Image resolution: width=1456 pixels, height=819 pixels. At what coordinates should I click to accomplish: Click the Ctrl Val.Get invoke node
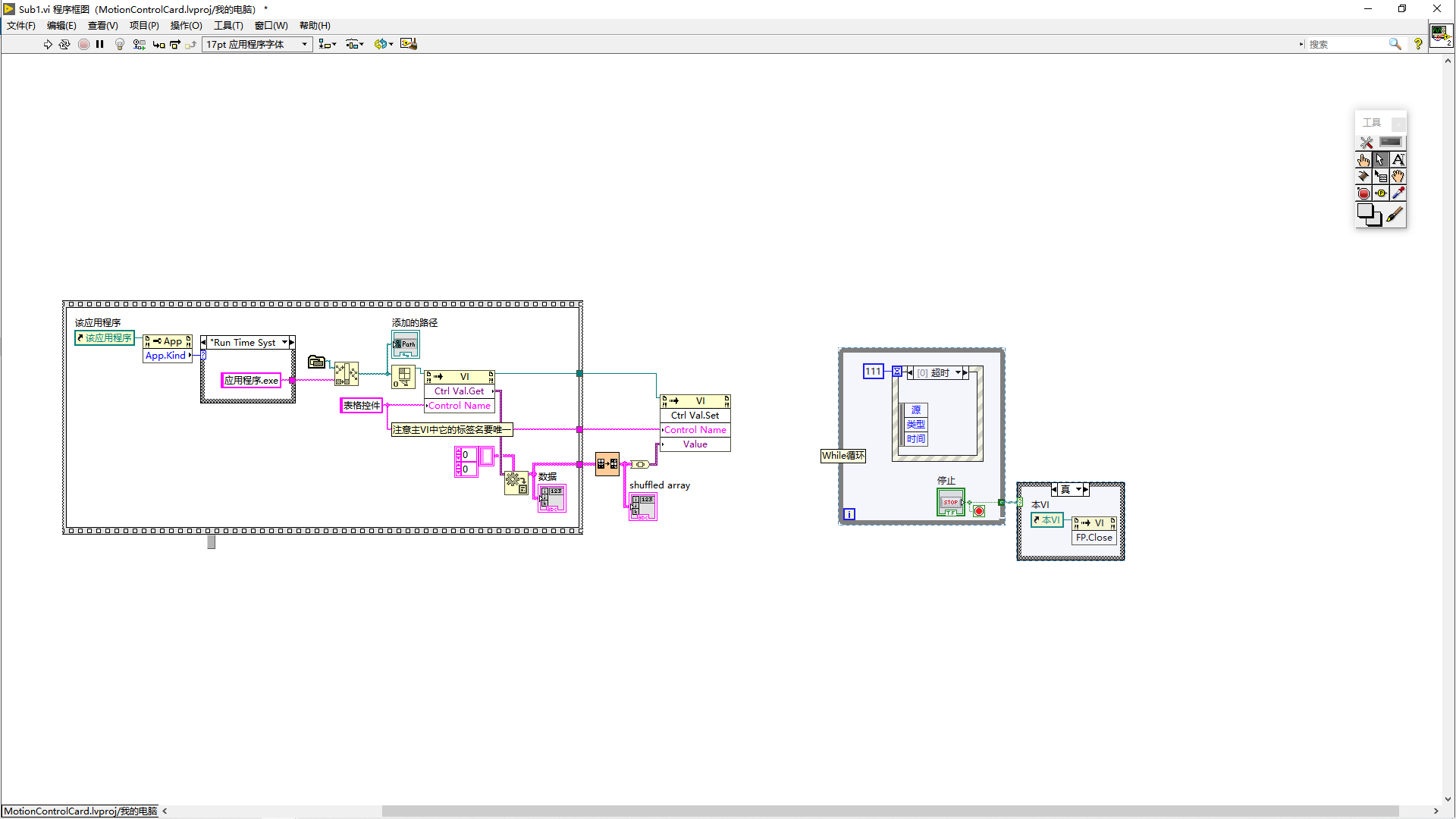click(x=459, y=391)
